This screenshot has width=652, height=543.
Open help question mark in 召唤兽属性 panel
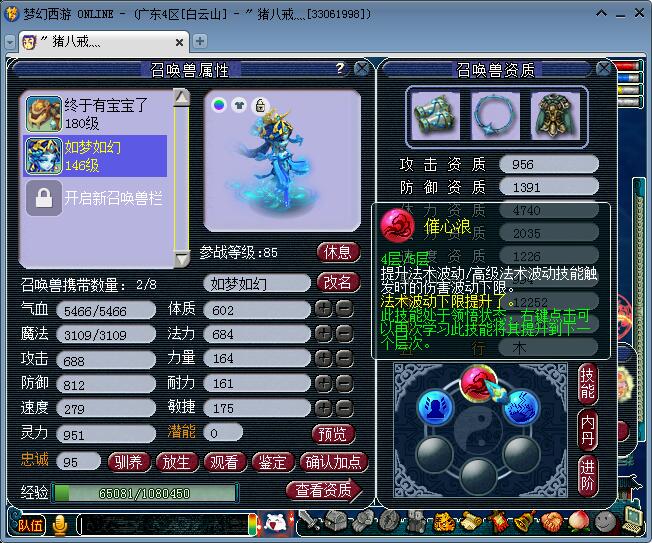click(x=340, y=68)
